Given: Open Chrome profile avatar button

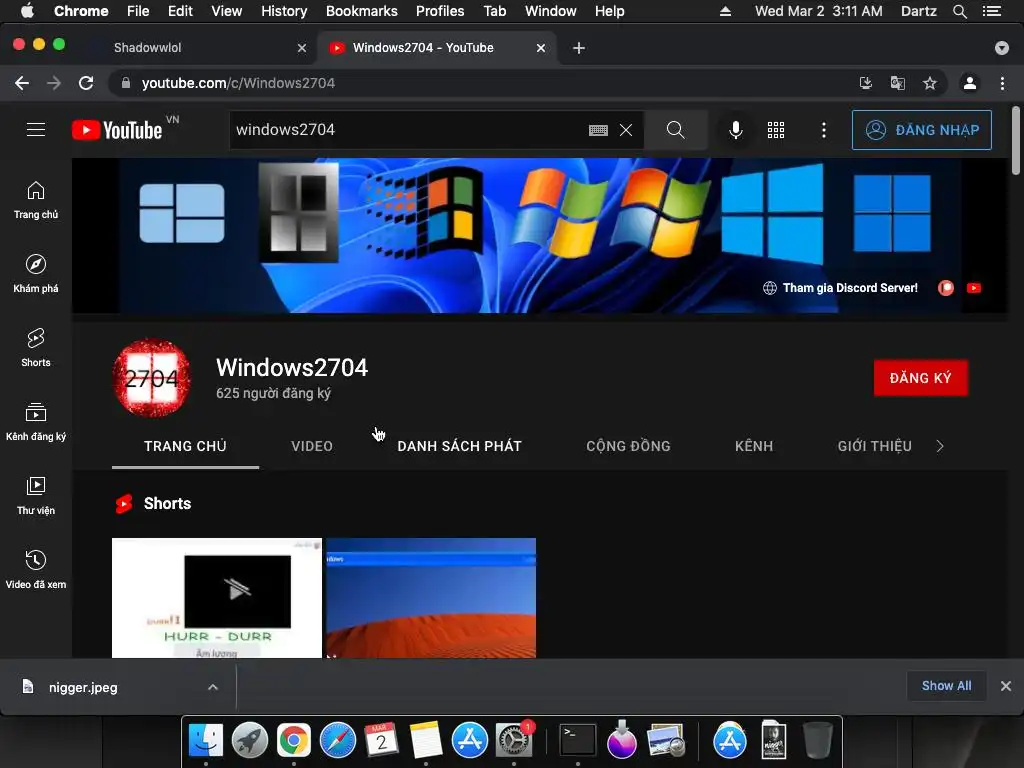Looking at the screenshot, I should click(x=970, y=83).
